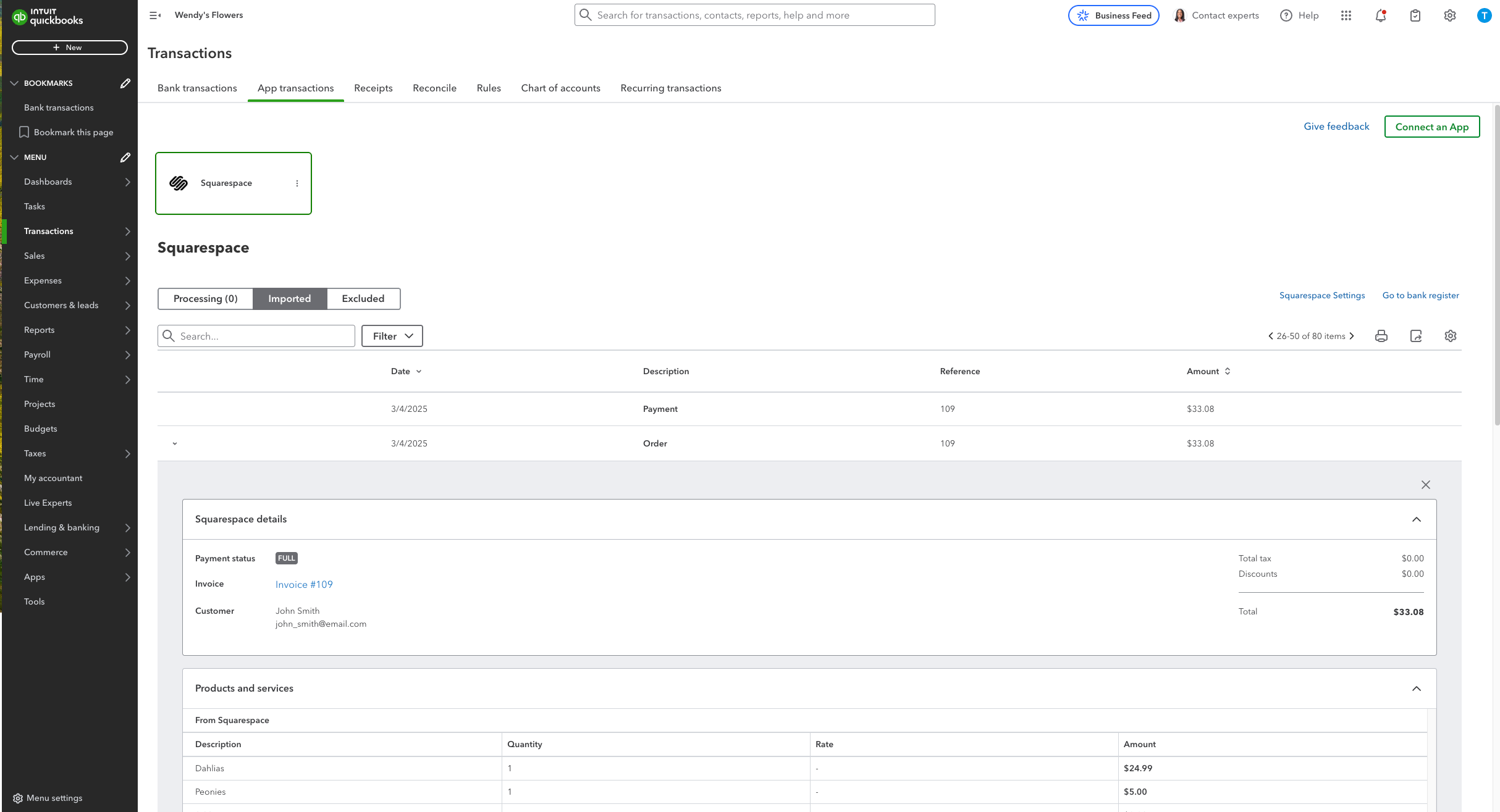
Task: Collapse the Products and services section
Action: [1417, 689]
